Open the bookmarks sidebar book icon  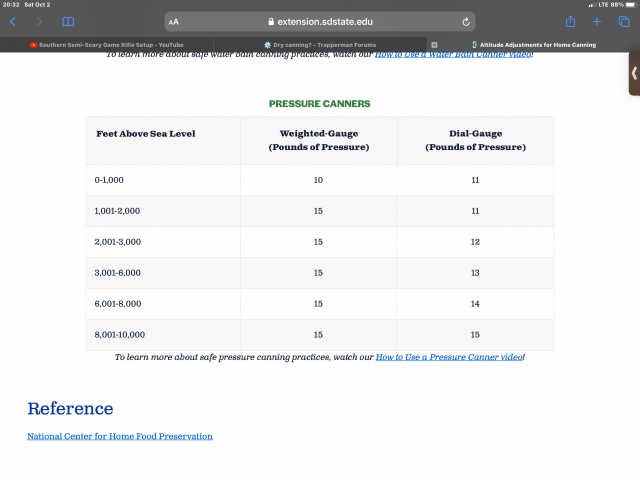[68, 21]
